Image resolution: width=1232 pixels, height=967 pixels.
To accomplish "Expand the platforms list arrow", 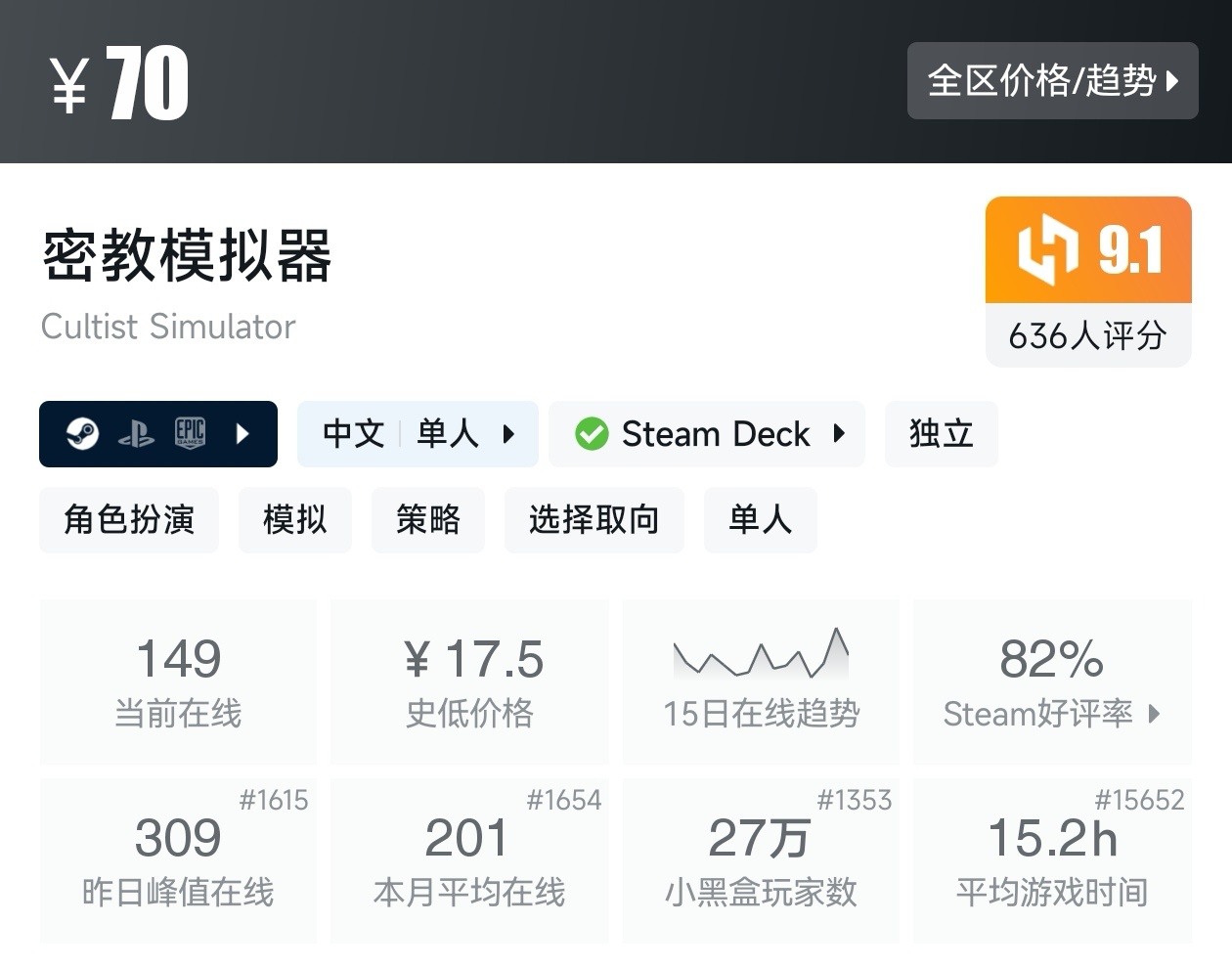I will tap(243, 433).
